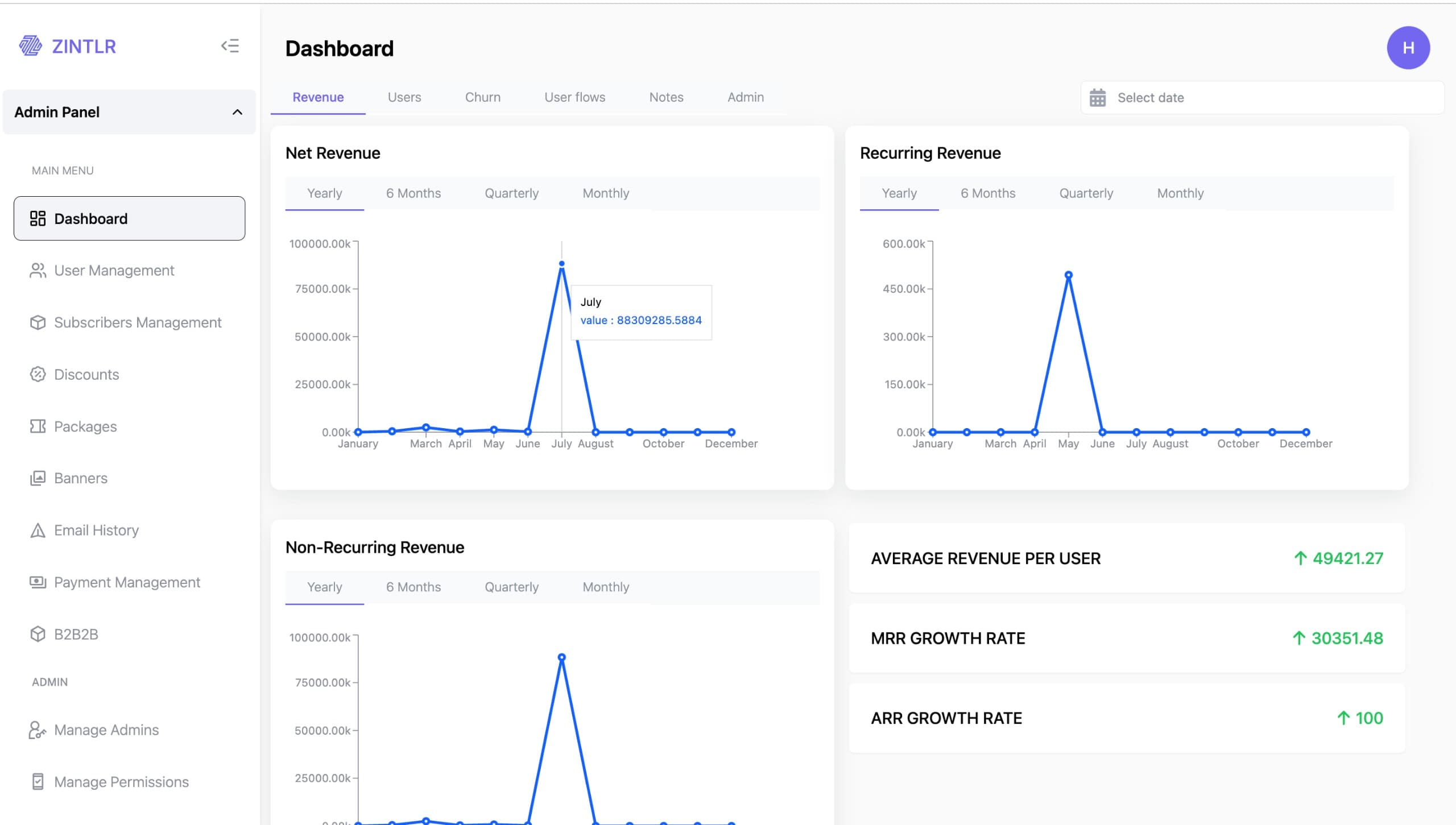
Task: Switch to the Churn tab
Action: (x=482, y=97)
